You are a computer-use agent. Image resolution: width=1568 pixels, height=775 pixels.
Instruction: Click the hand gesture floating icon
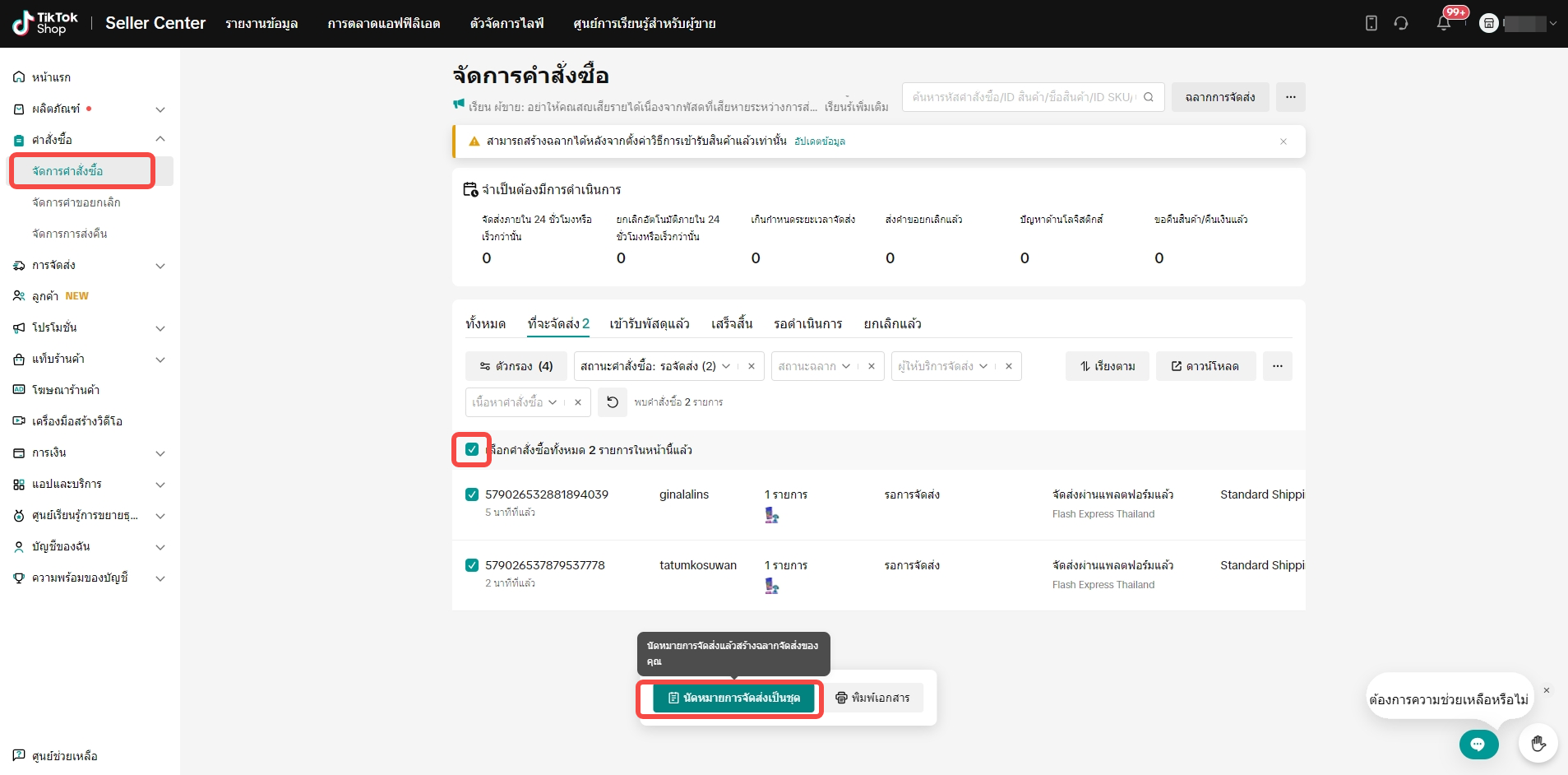point(1538,744)
